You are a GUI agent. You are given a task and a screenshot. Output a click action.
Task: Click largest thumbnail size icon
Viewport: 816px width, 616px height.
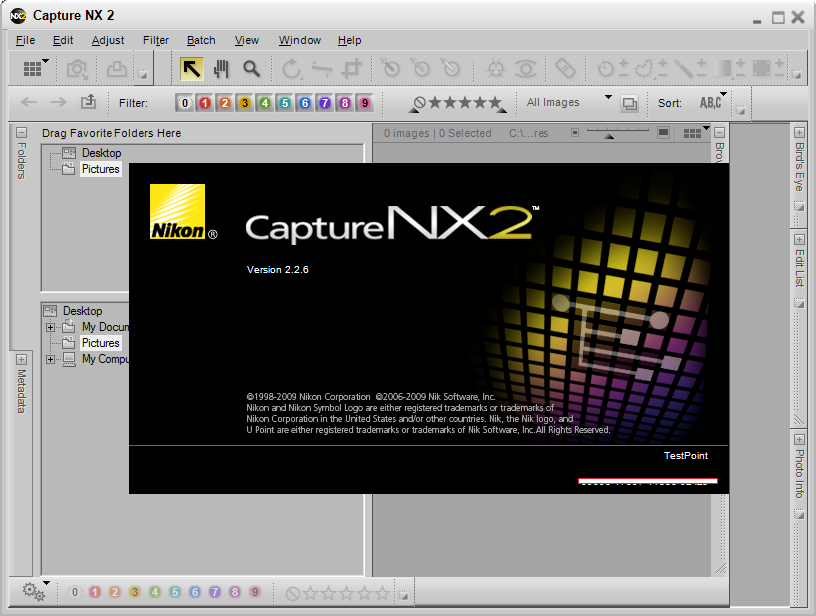click(x=663, y=133)
